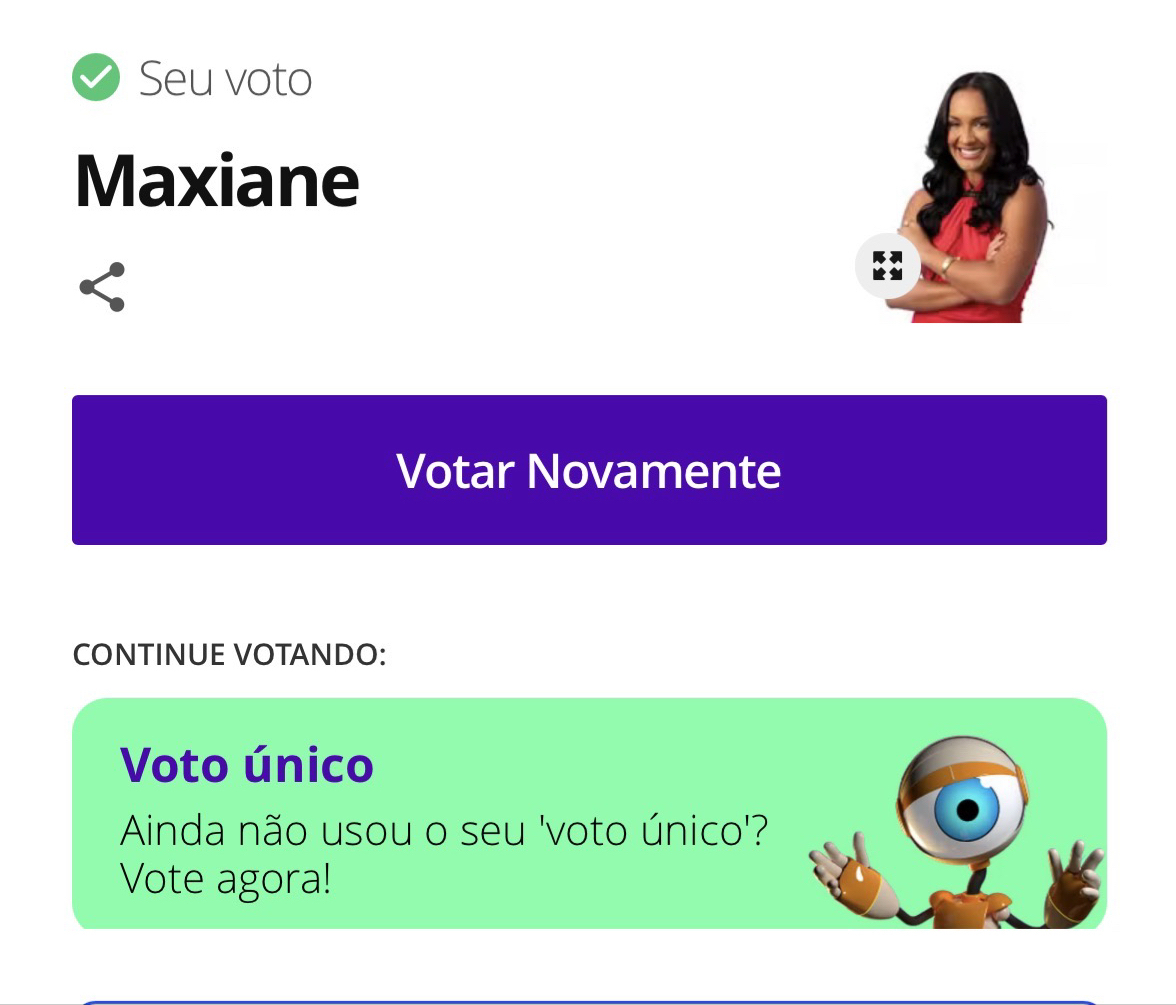The height and width of the screenshot is (1005, 1176).
Task: Click the green vote-confirmed checkmark icon
Action: click(x=96, y=78)
